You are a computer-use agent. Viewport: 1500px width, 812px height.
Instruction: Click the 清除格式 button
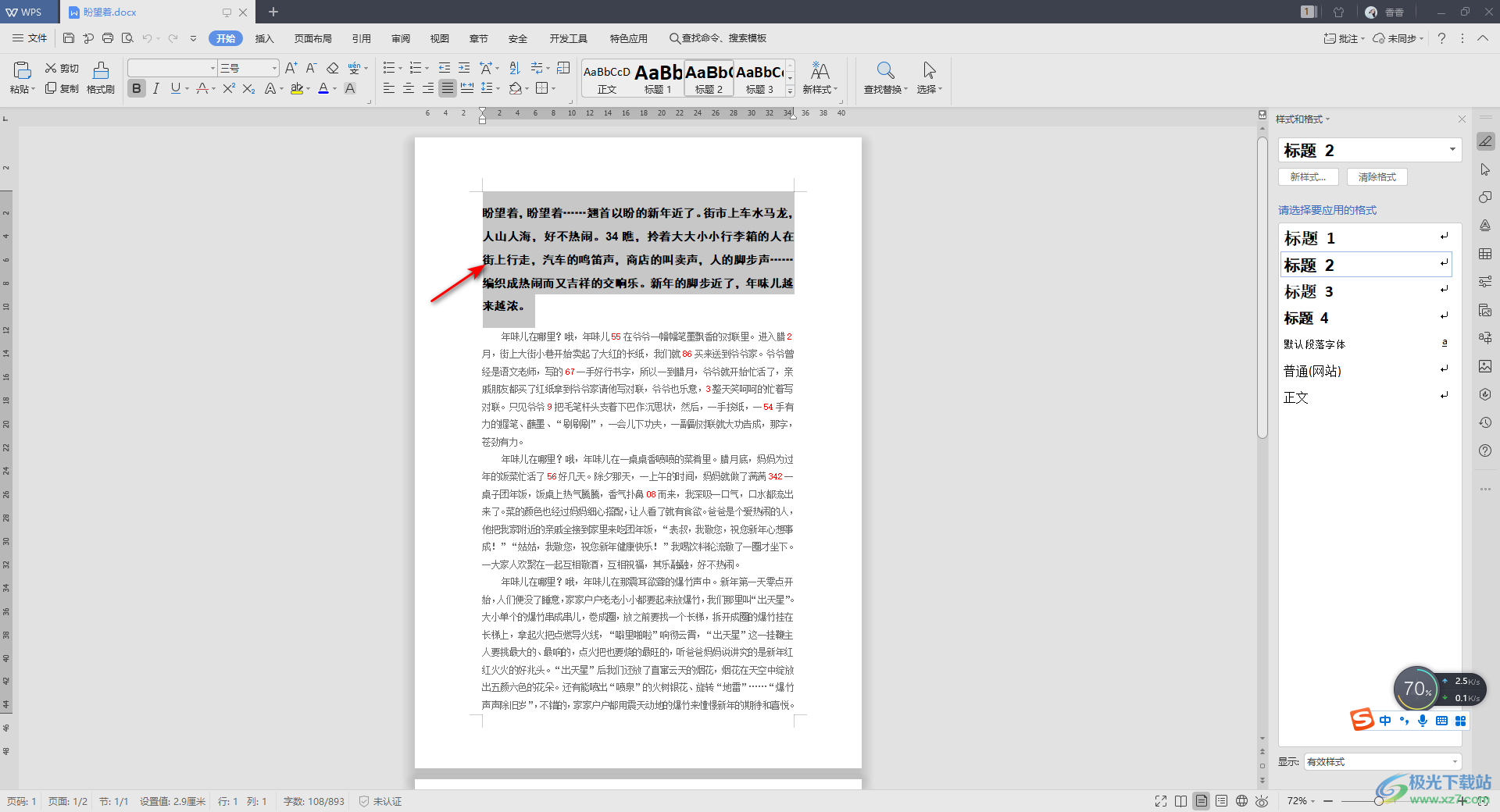point(1377,177)
